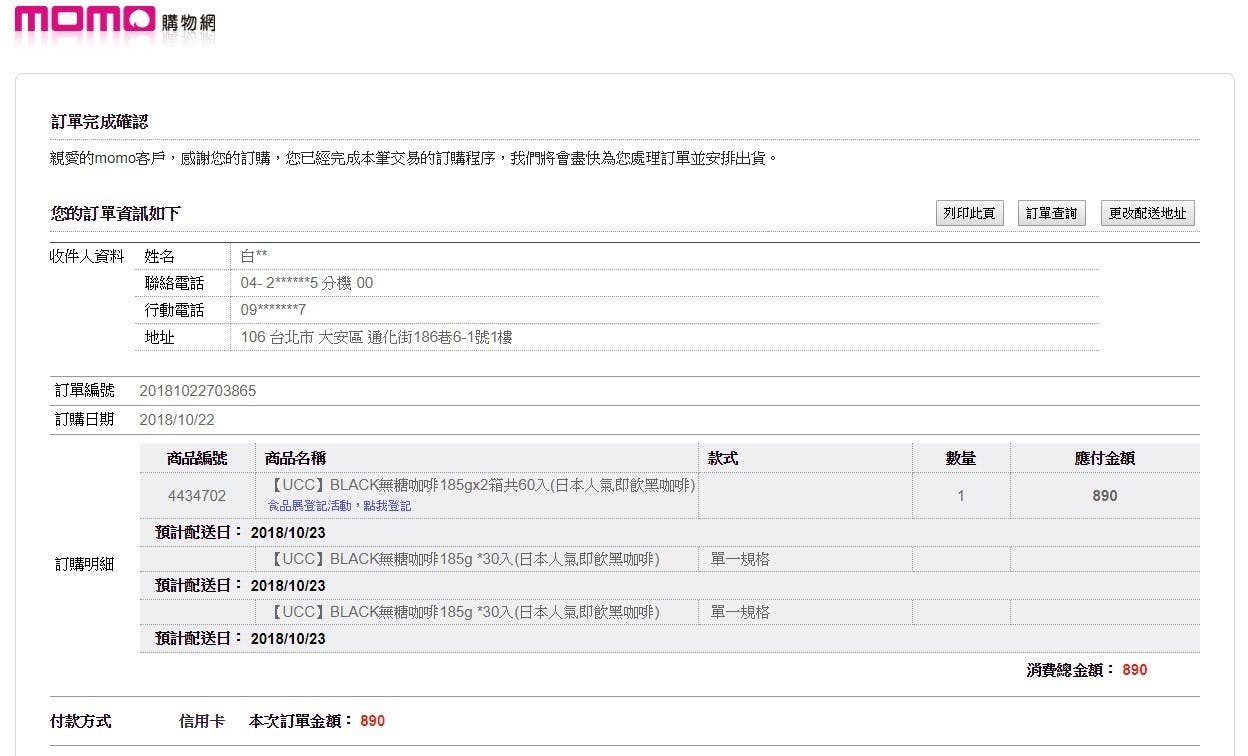The height and width of the screenshot is (756, 1248).
Task: Open 訂單查詢 order lookup
Action: (1051, 213)
